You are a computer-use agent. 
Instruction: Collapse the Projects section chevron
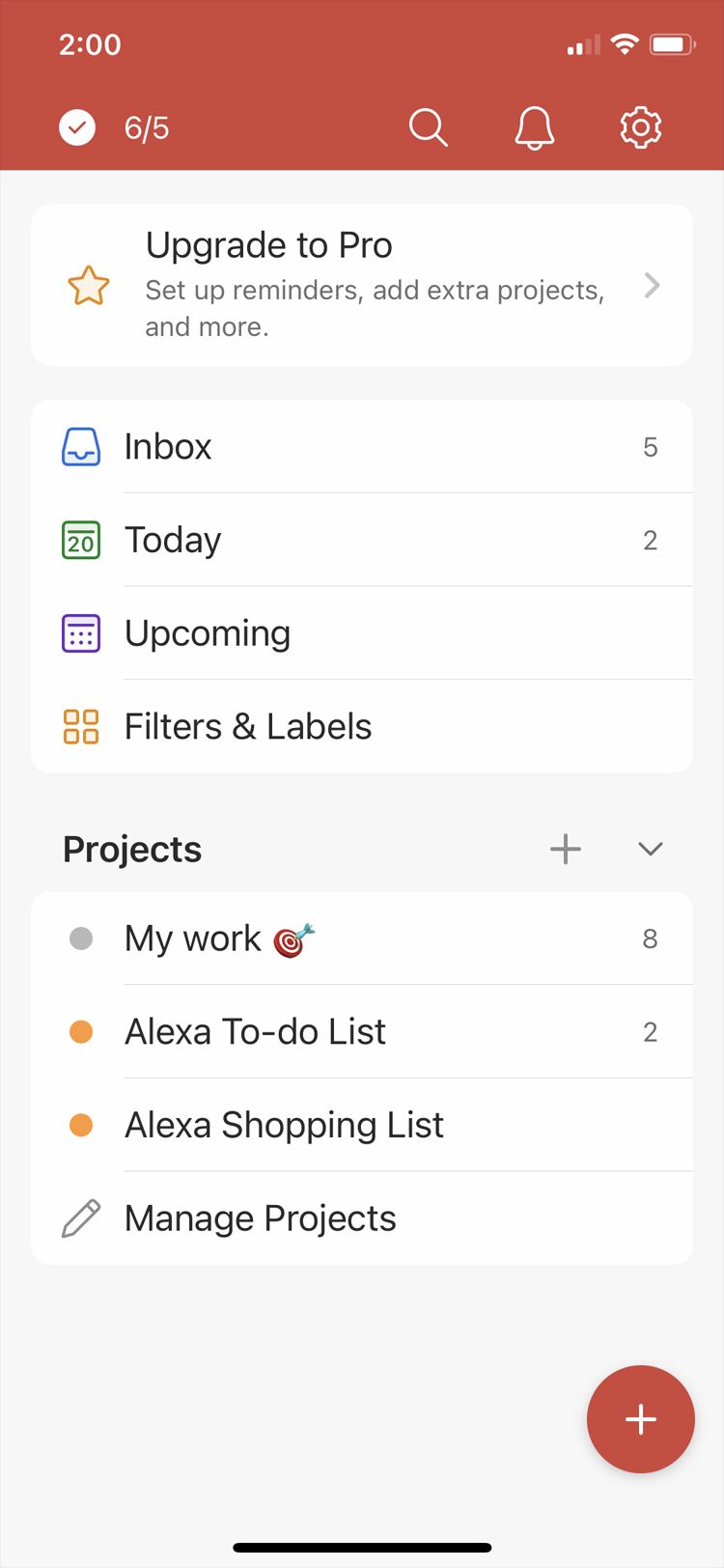click(x=651, y=849)
